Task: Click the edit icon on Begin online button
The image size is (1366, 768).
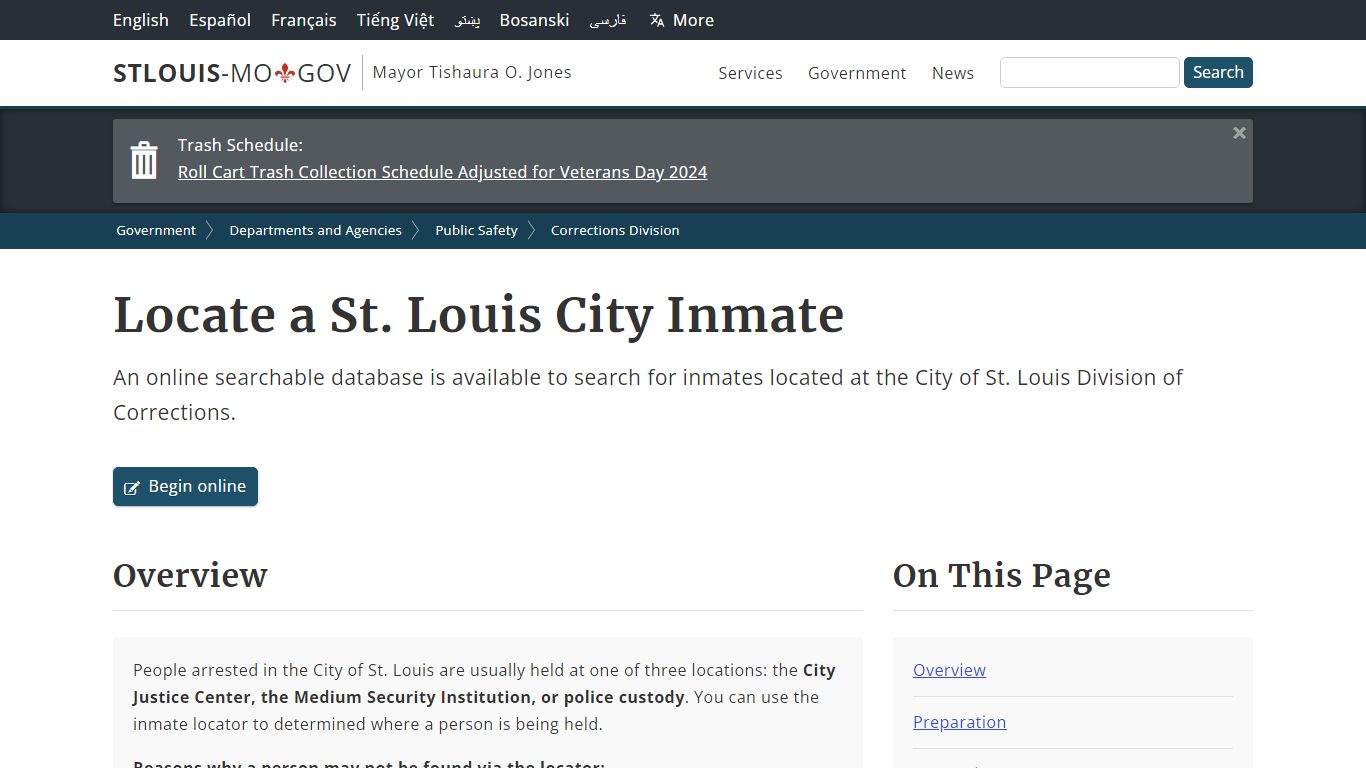Action: [x=132, y=488]
